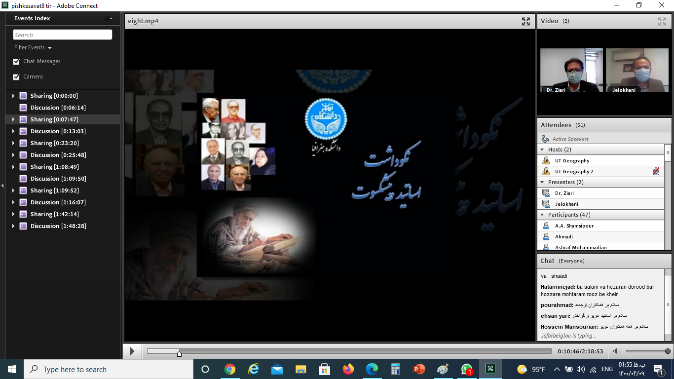Uncheck the Chat Message filter checkbox
Viewport: 674px width, 379px height.
[x=16, y=61]
